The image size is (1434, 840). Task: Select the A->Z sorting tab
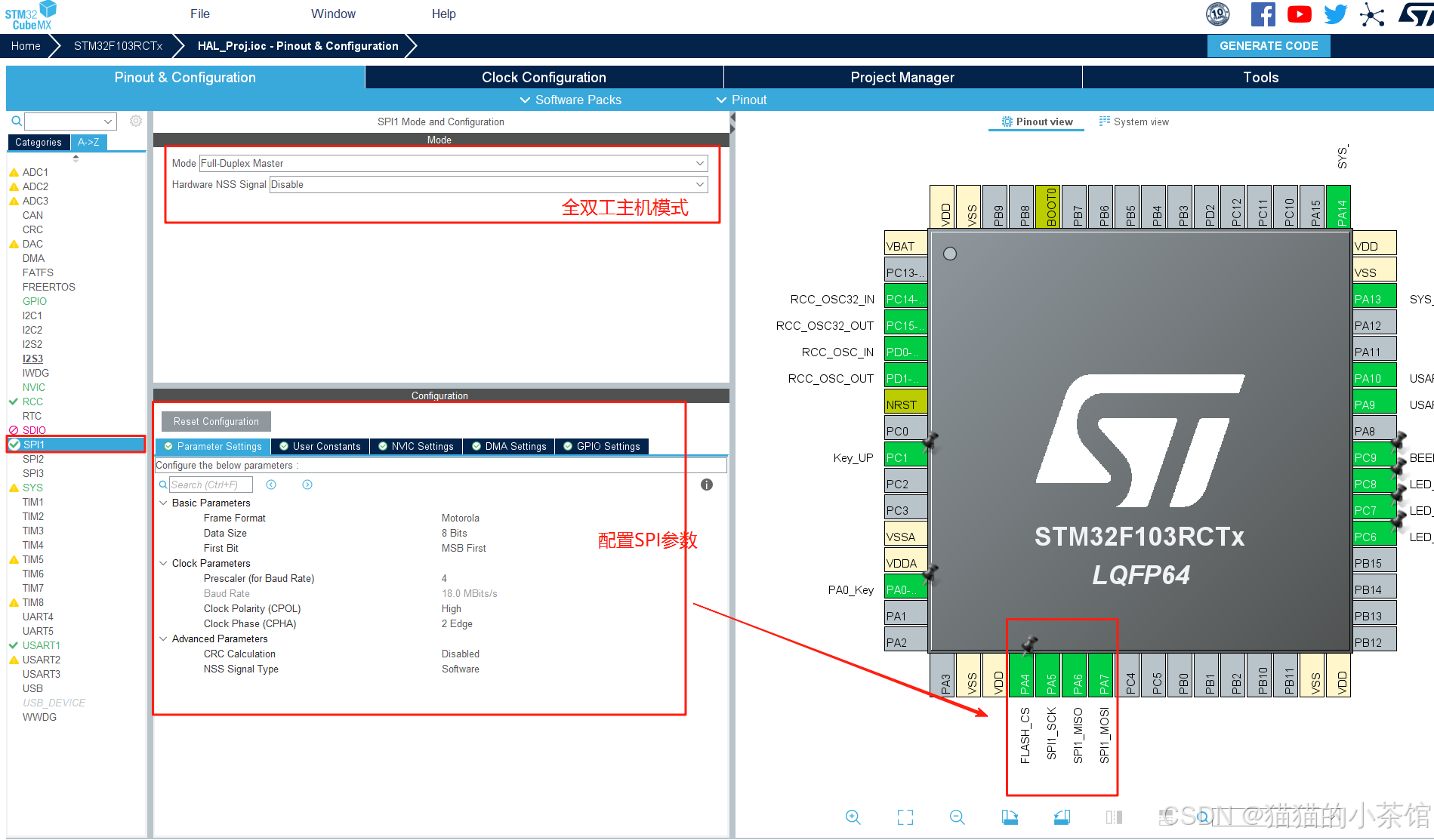(x=88, y=142)
